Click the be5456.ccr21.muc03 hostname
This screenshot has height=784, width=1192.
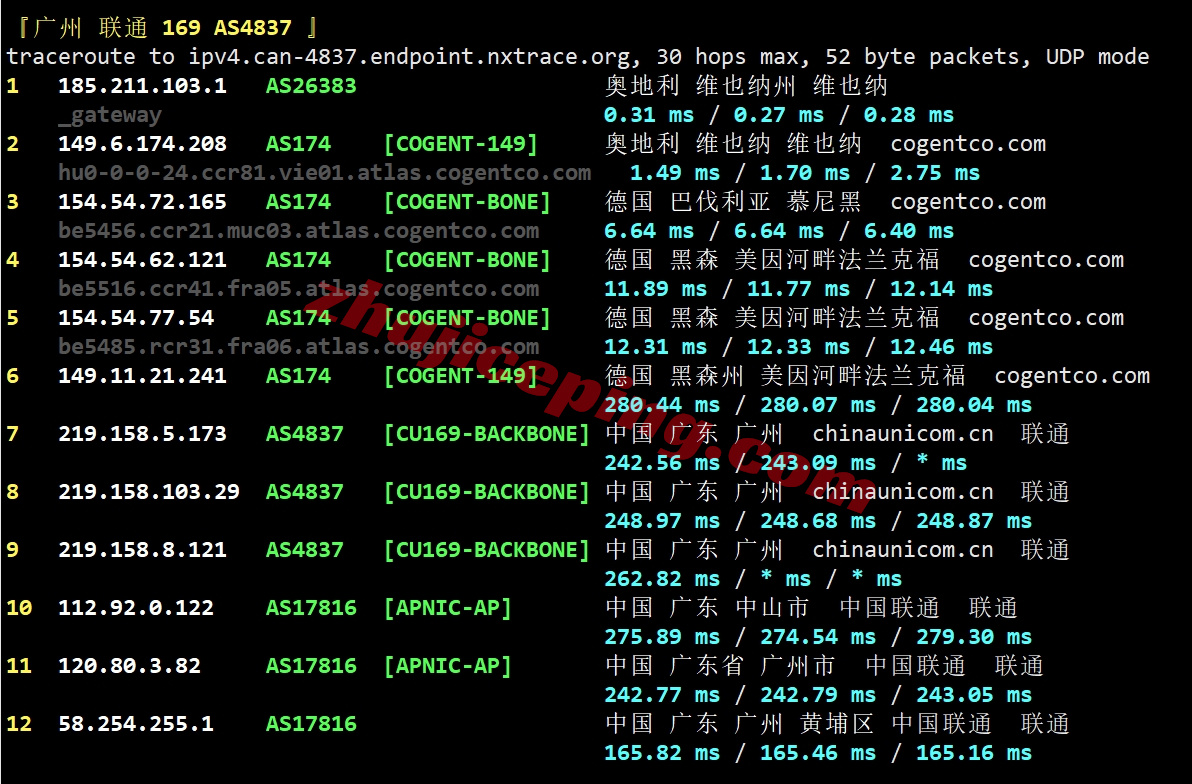click(x=298, y=231)
